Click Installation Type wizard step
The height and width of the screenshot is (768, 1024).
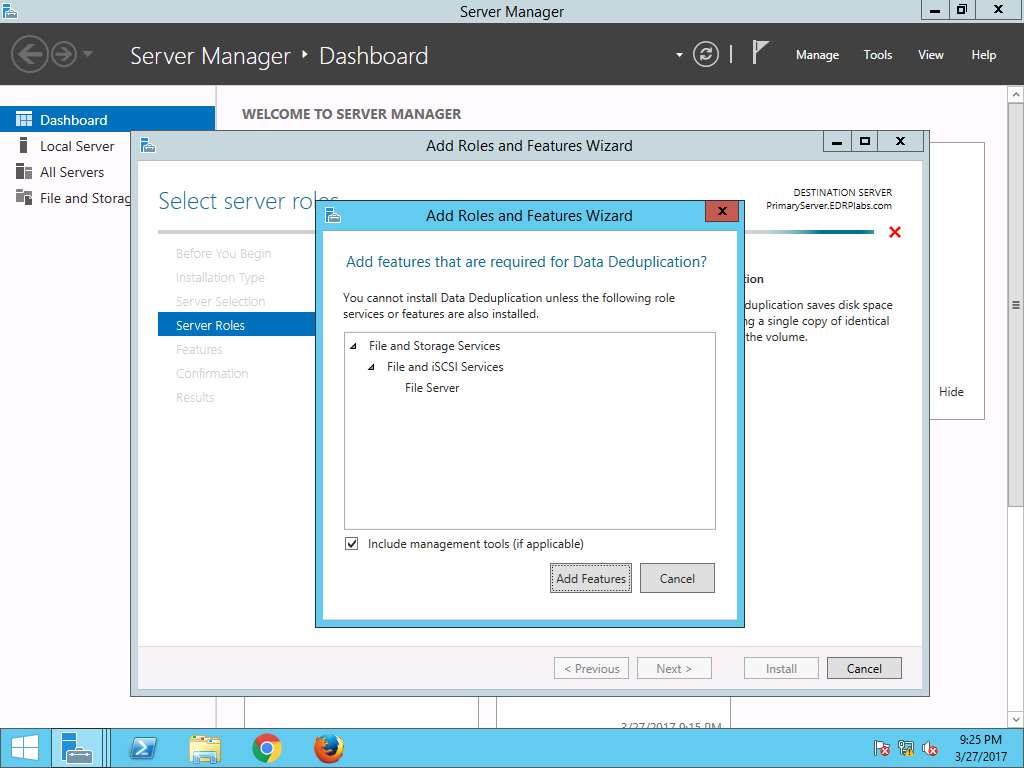tap(220, 278)
